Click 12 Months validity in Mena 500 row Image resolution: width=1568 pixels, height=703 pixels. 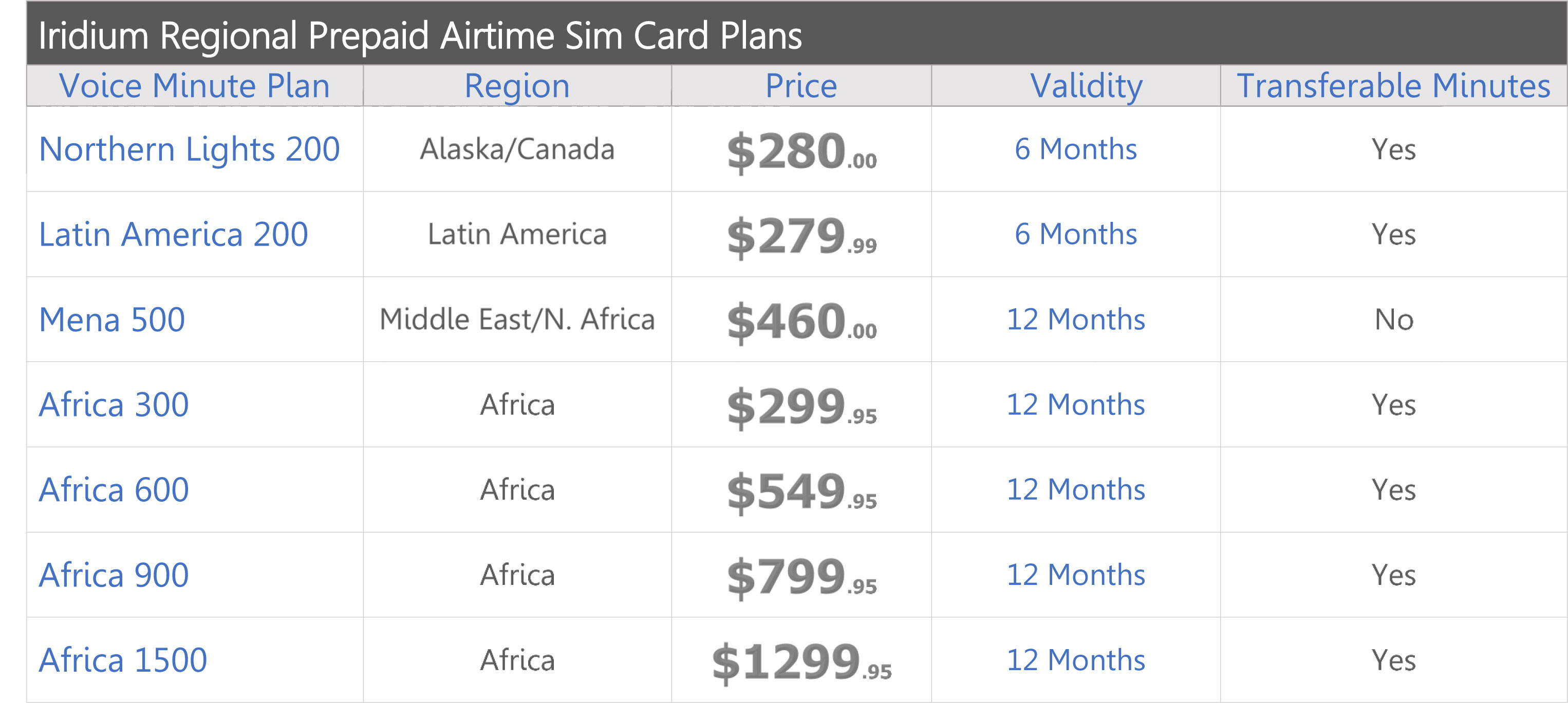[x=1076, y=319]
